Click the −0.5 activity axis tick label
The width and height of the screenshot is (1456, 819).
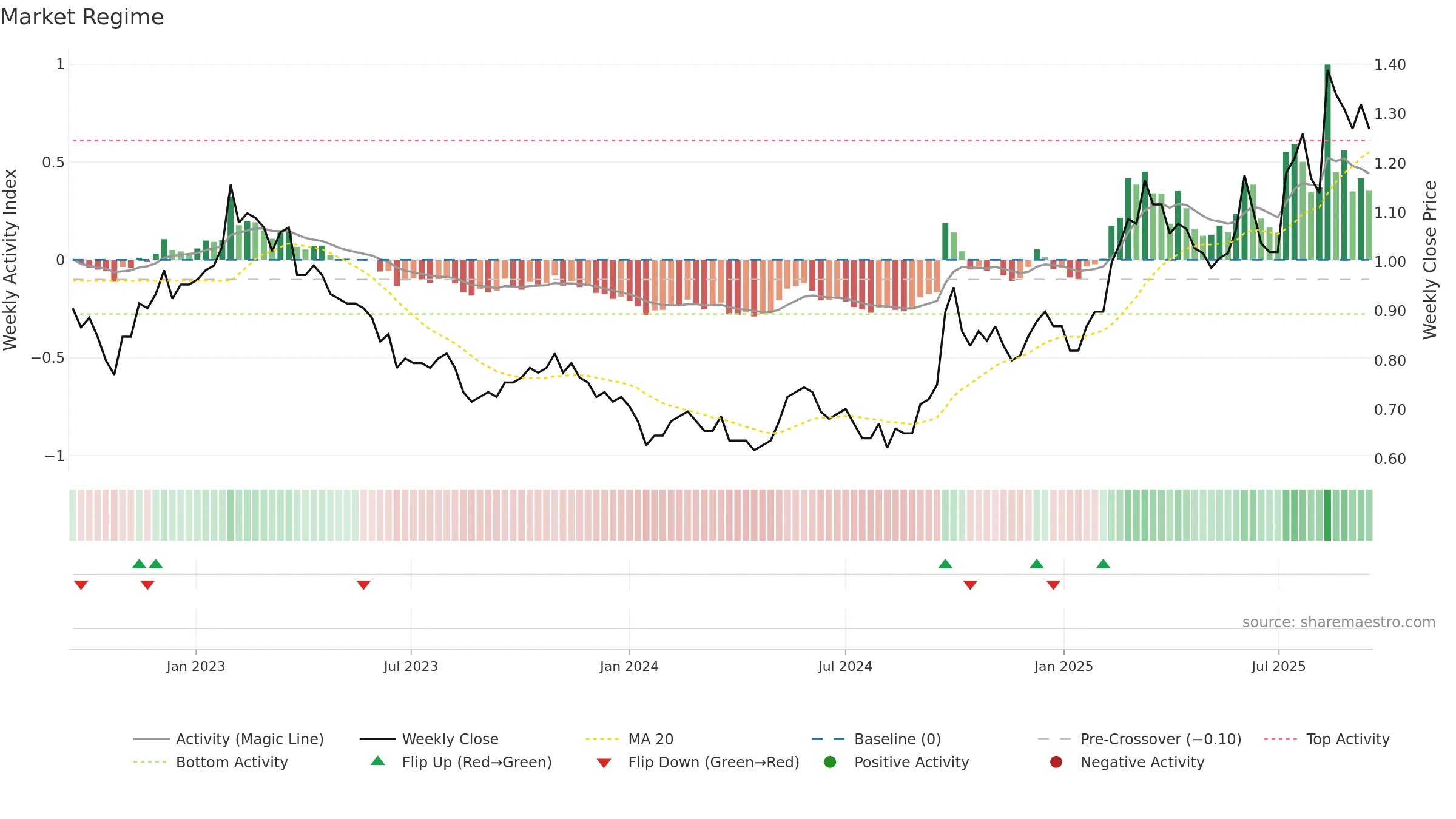coord(48,358)
